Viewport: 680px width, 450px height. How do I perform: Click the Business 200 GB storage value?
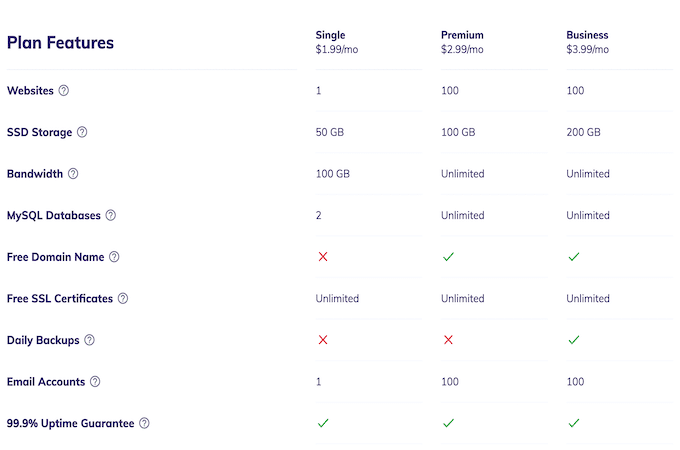pyautogui.click(x=583, y=132)
